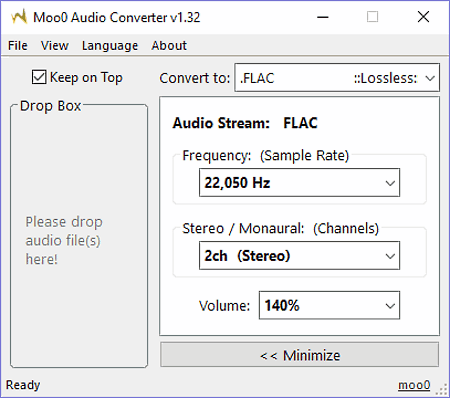The width and height of the screenshot is (450, 398).
Task: Open the Stereo / Monaural channels dropdown
Action: pos(299,256)
